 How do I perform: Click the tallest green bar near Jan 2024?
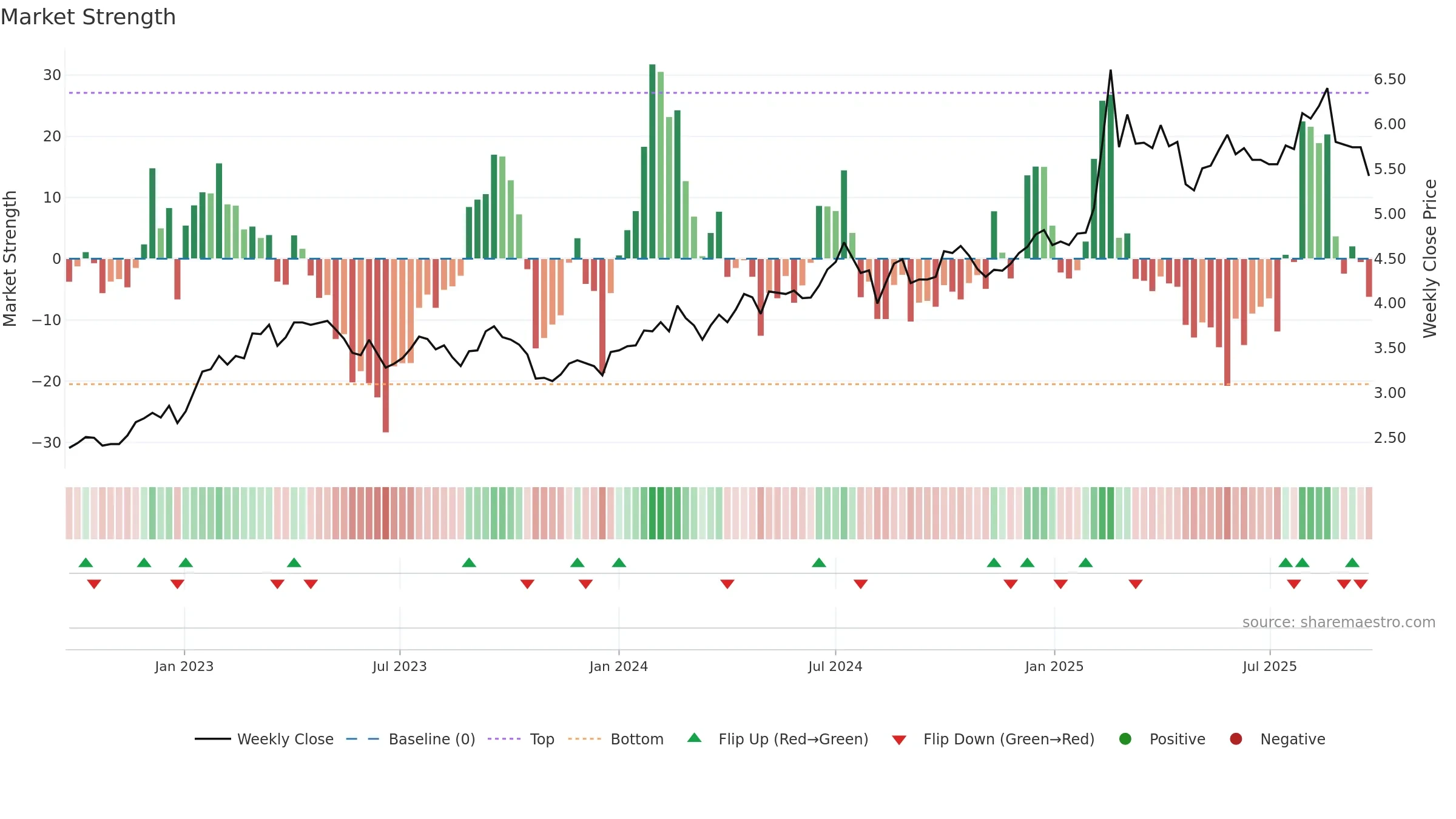click(x=652, y=161)
